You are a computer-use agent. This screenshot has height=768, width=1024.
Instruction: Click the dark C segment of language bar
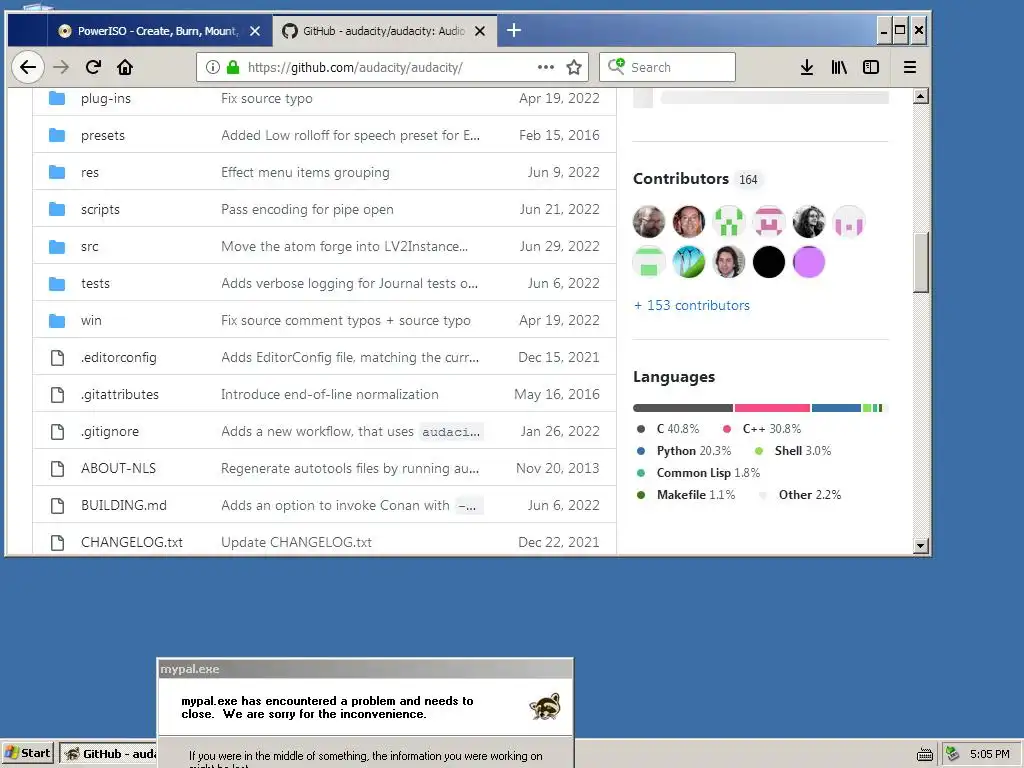[x=683, y=408]
